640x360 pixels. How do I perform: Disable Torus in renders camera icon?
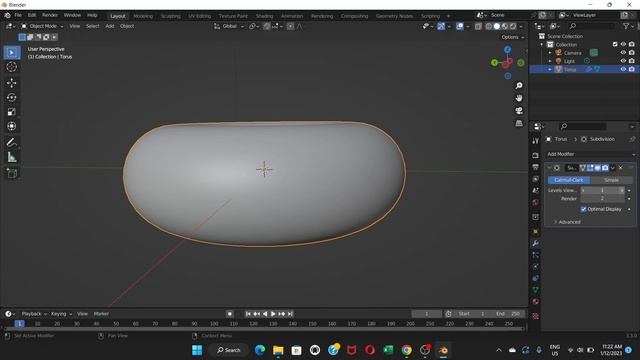pyautogui.click(x=632, y=69)
